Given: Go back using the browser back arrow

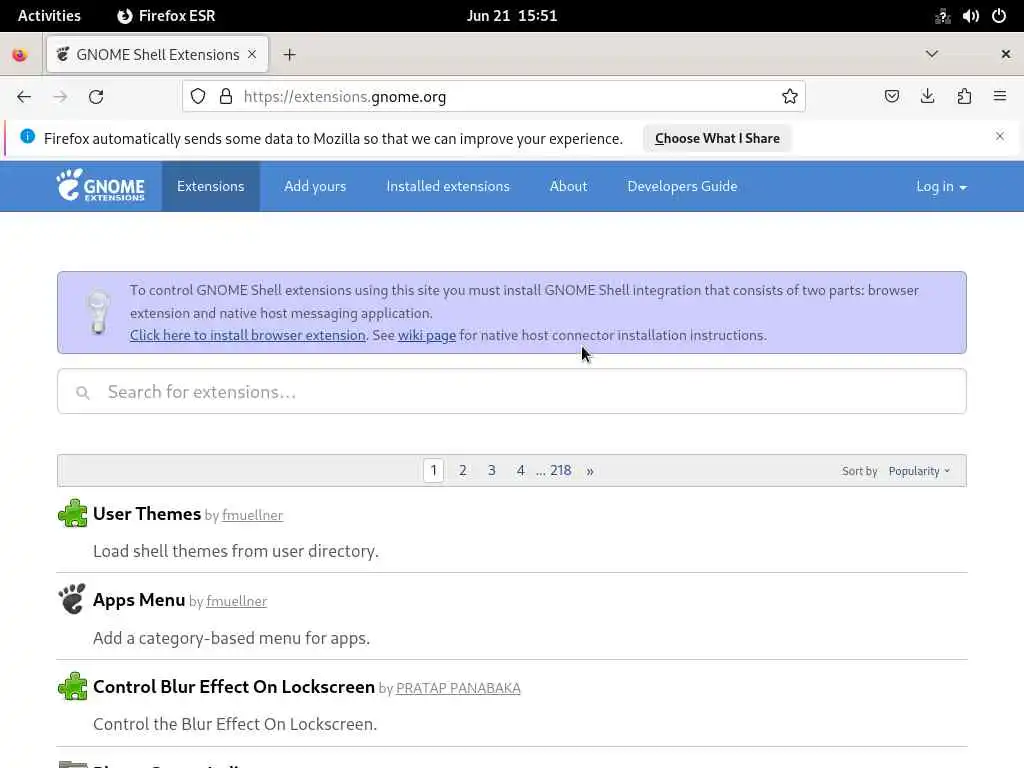Looking at the screenshot, I should click(24, 97).
